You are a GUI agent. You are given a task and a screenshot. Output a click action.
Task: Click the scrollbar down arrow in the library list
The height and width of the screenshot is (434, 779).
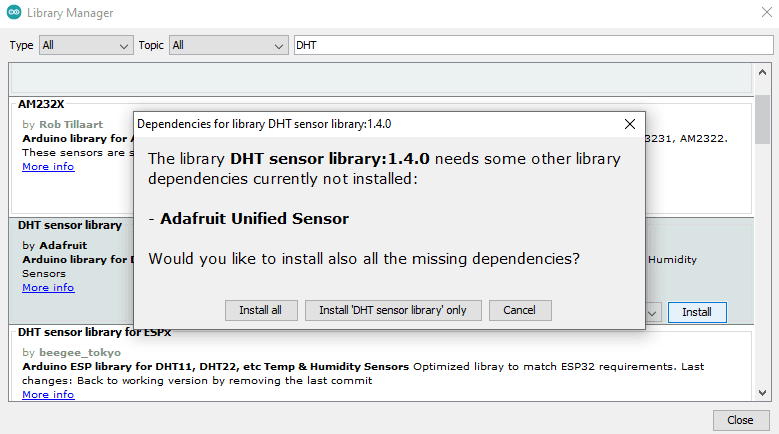[x=762, y=394]
